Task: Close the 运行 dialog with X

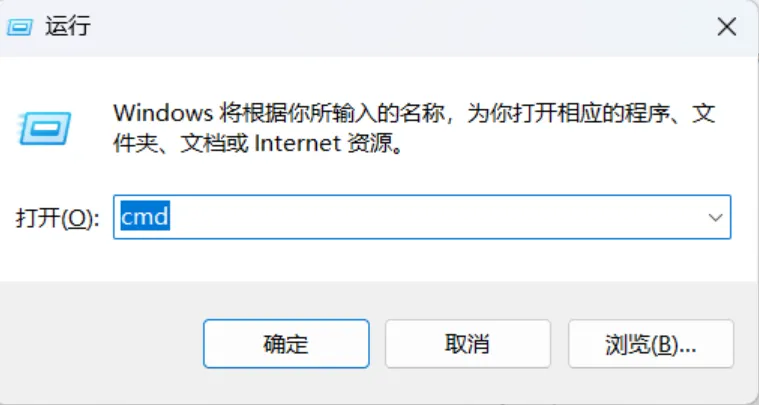Action: click(x=726, y=28)
